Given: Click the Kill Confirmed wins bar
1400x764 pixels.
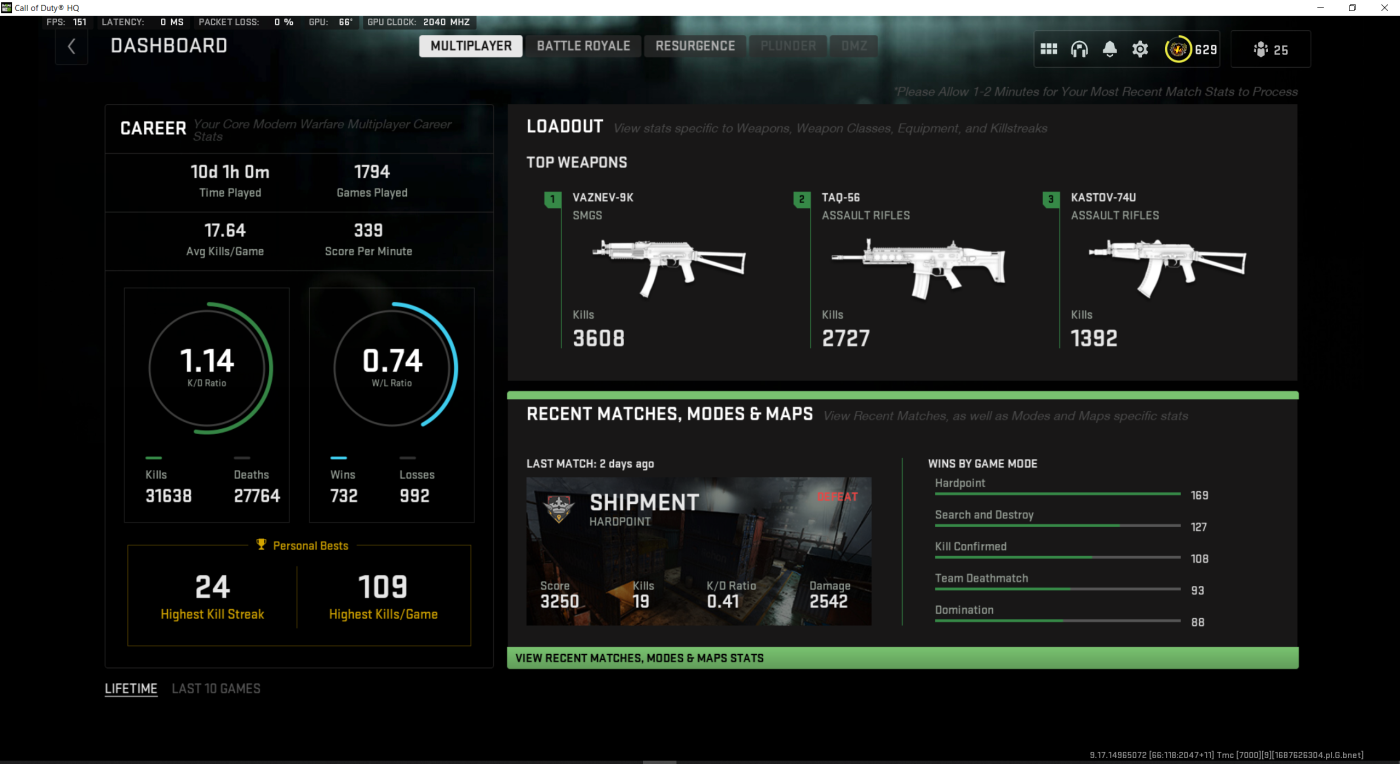Looking at the screenshot, I should pos(1058,558).
